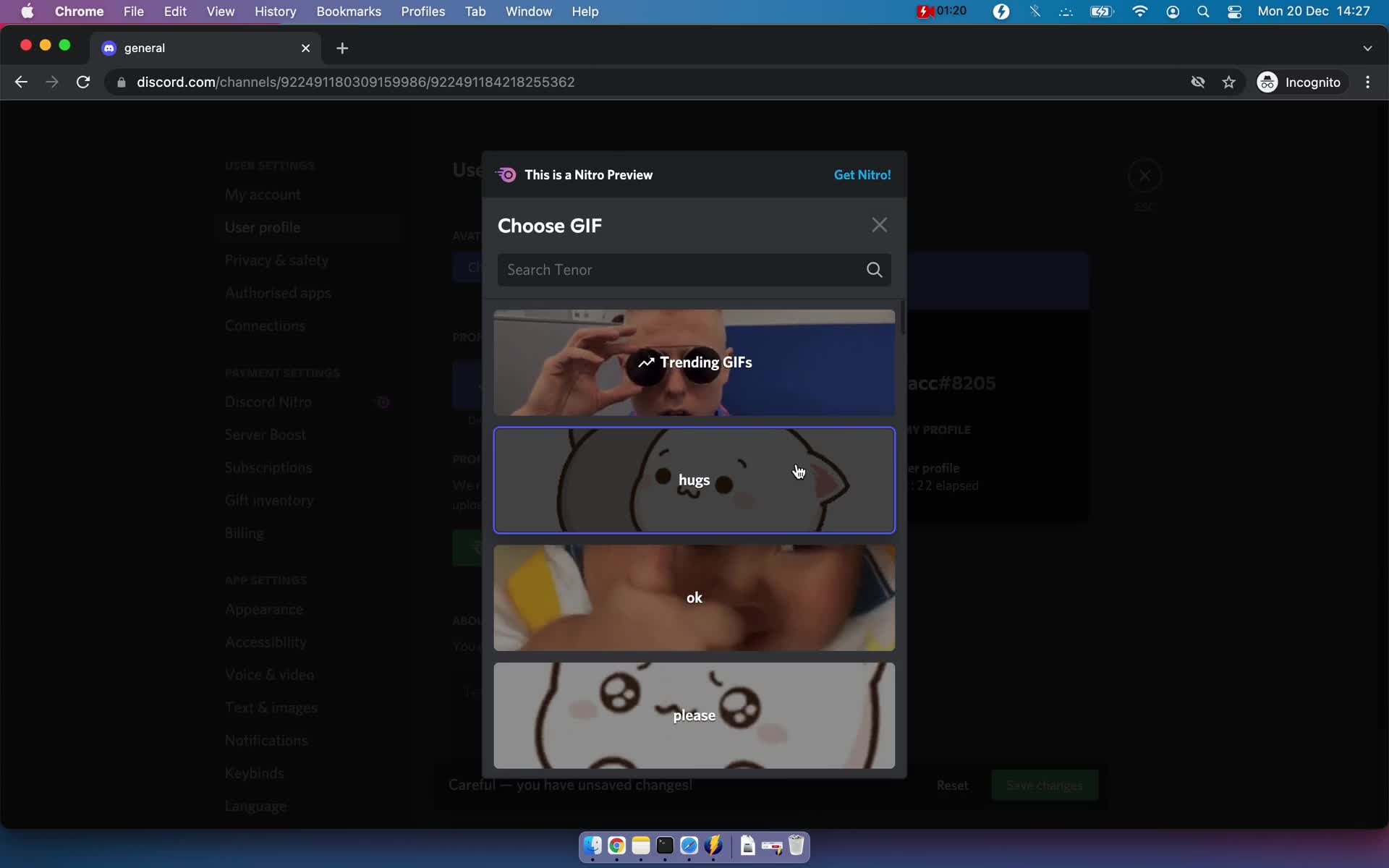
Task: Select the general Discord tab
Action: 206,48
